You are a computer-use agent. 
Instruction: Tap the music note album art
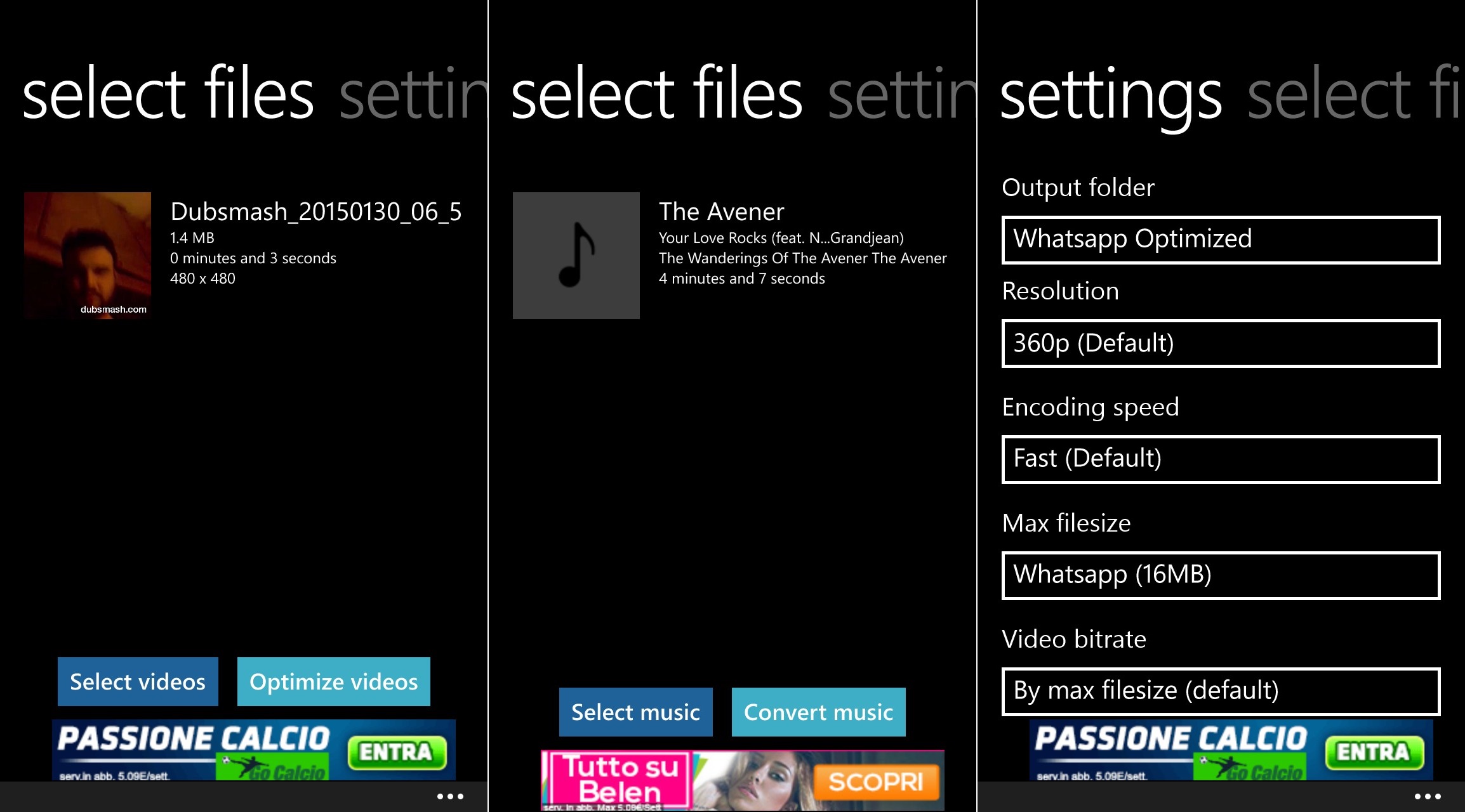[576, 255]
